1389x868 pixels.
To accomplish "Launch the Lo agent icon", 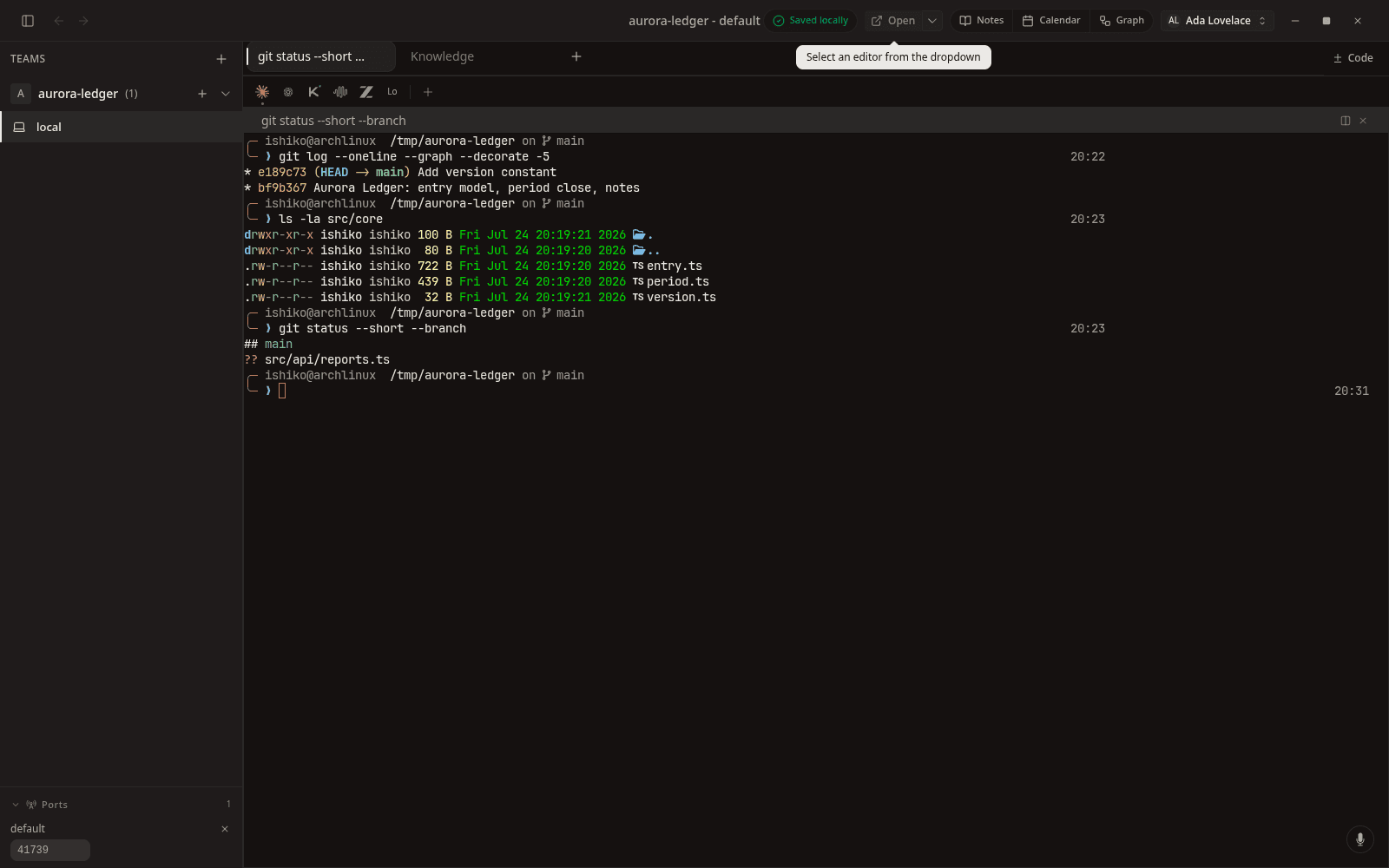I will (392, 92).
